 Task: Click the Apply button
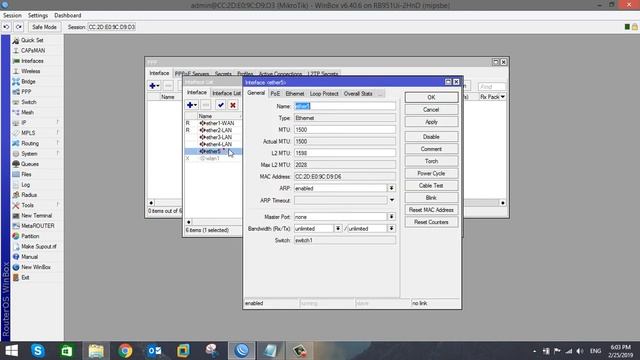431,122
